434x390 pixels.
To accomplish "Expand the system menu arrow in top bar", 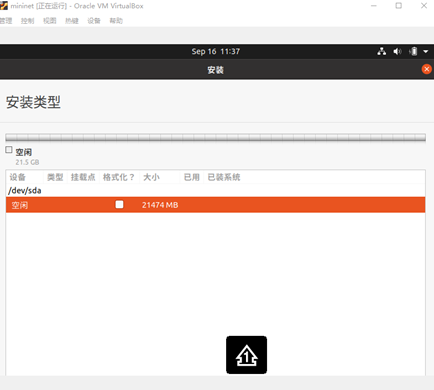I will point(426,52).
